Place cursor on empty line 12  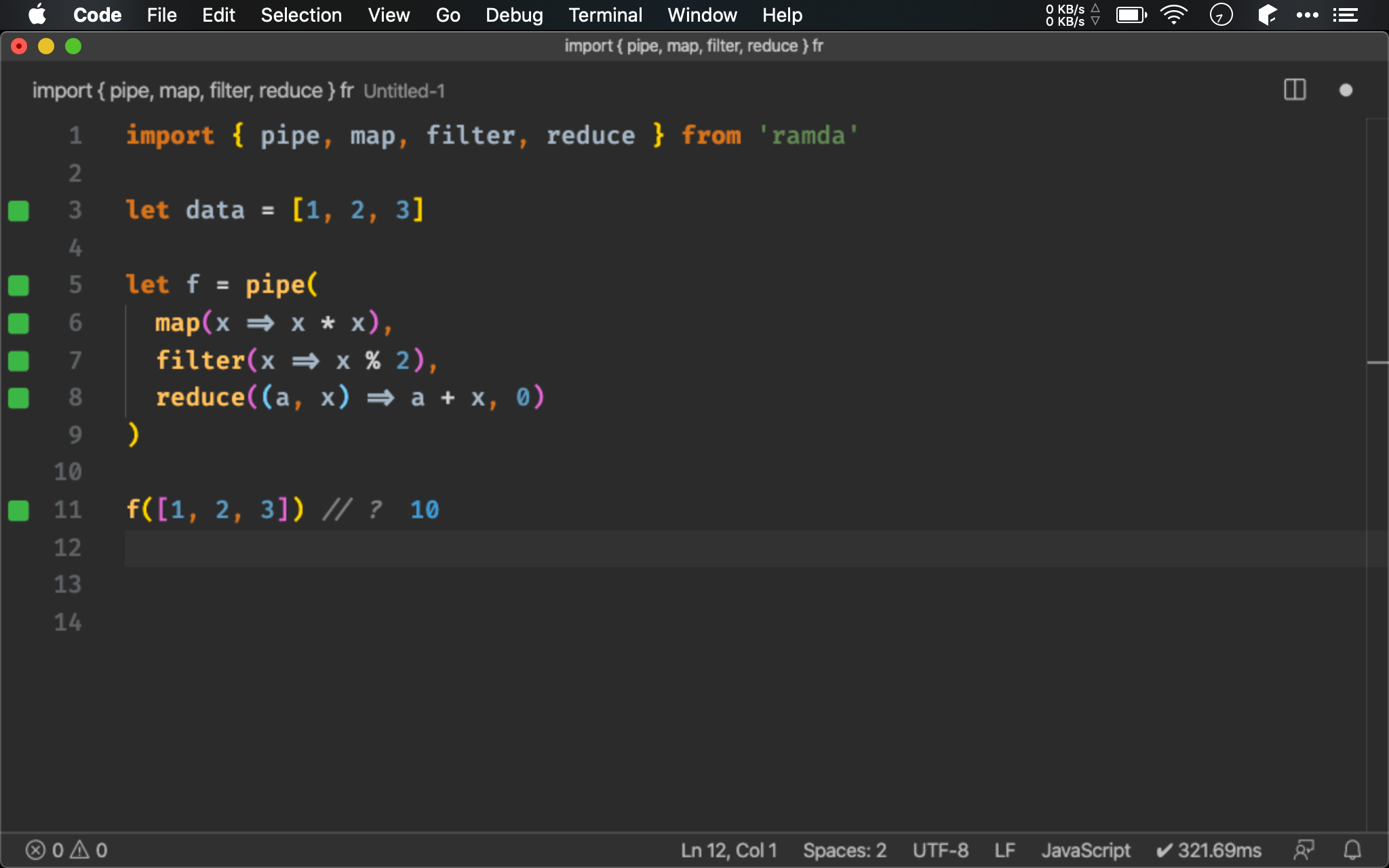(x=744, y=548)
